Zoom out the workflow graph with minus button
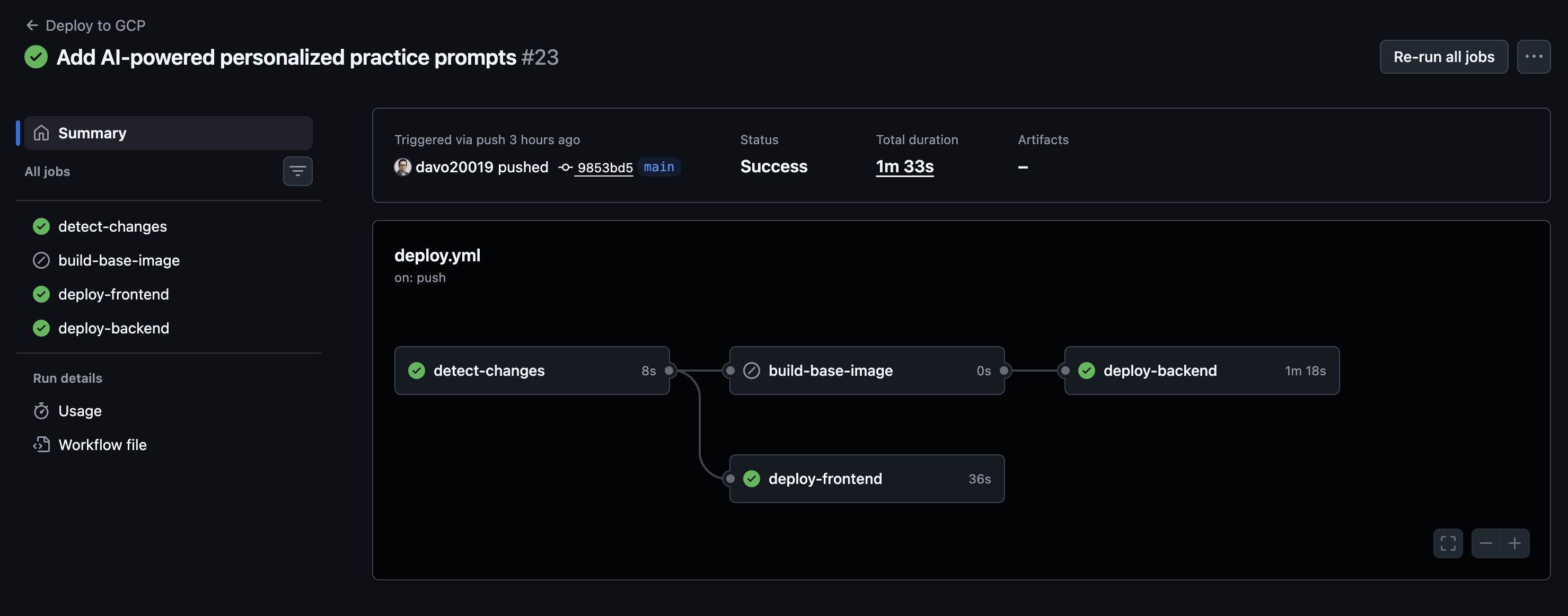 (x=1485, y=543)
